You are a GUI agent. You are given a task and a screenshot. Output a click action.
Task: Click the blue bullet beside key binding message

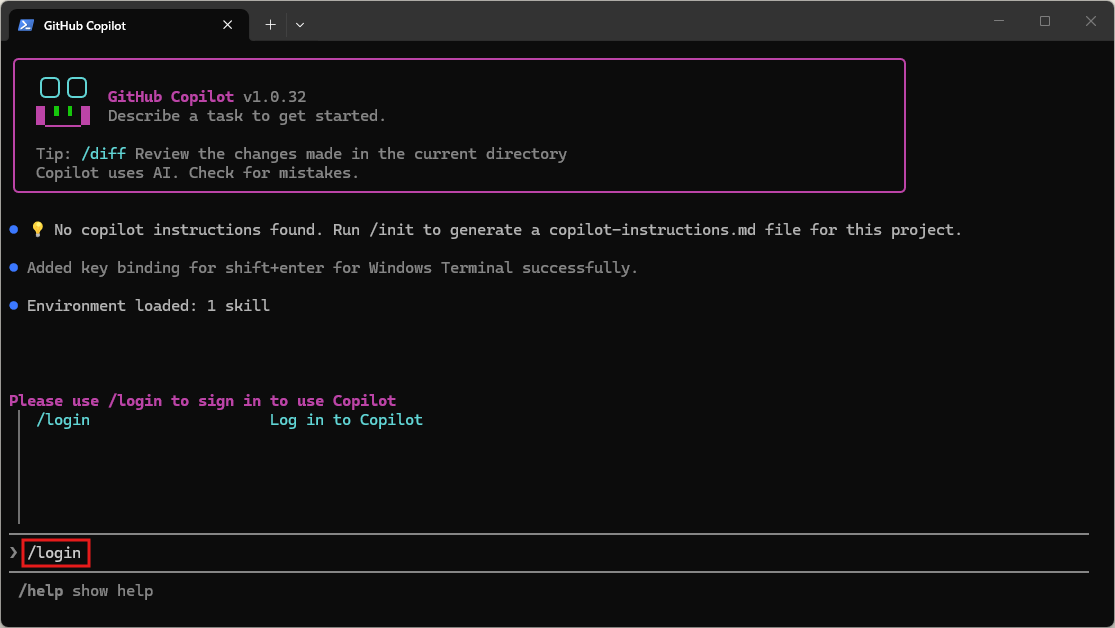pyautogui.click(x=14, y=268)
